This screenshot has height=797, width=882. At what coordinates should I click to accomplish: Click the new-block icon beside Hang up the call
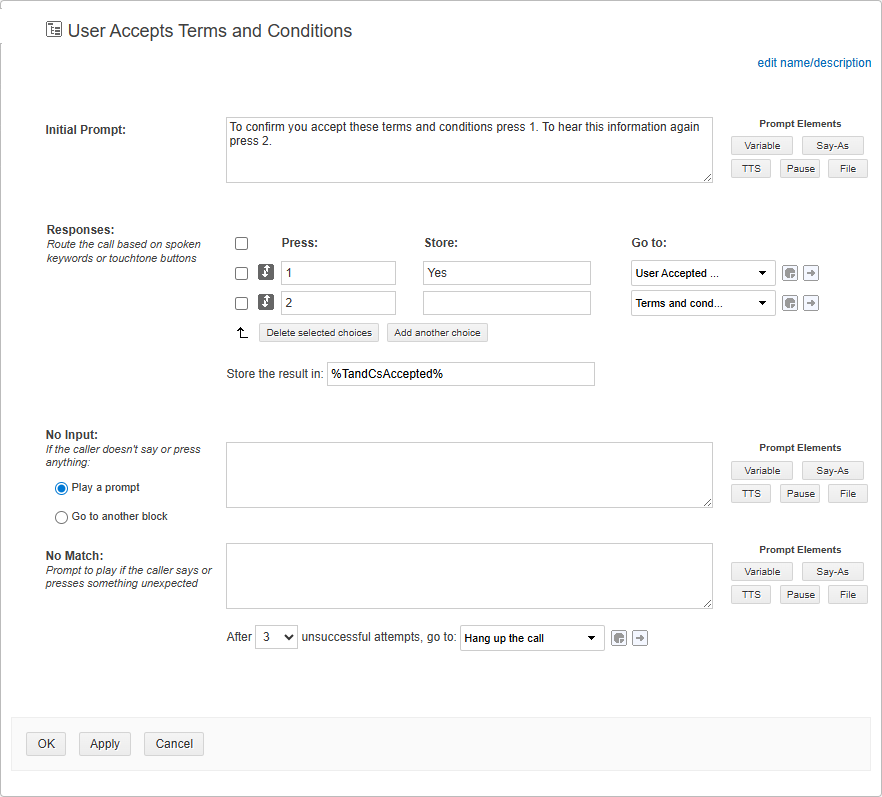pyautogui.click(x=619, y=638)
